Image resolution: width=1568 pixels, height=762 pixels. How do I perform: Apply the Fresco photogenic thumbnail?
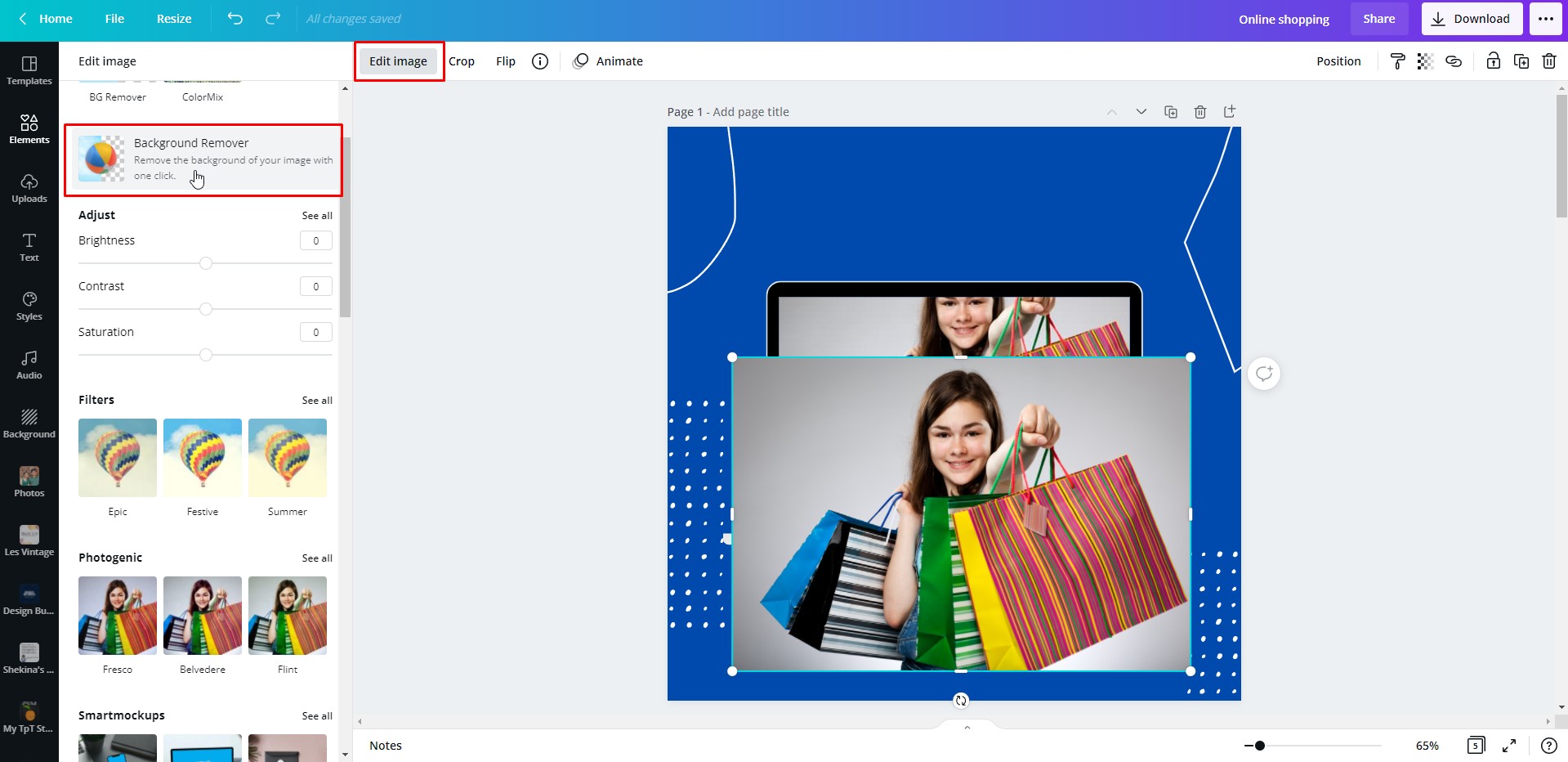118,616
